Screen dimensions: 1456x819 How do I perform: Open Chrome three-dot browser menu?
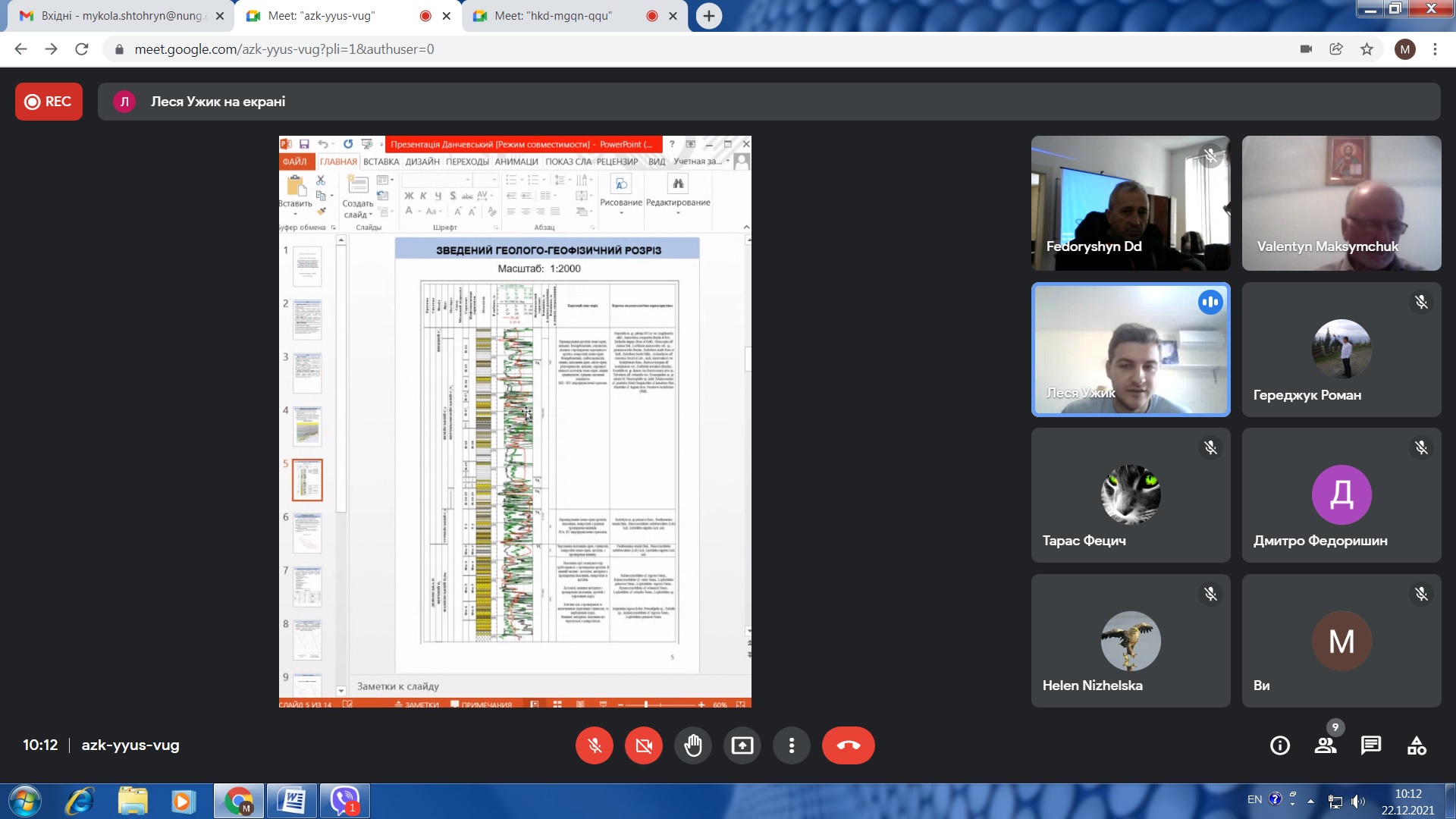1435,49
